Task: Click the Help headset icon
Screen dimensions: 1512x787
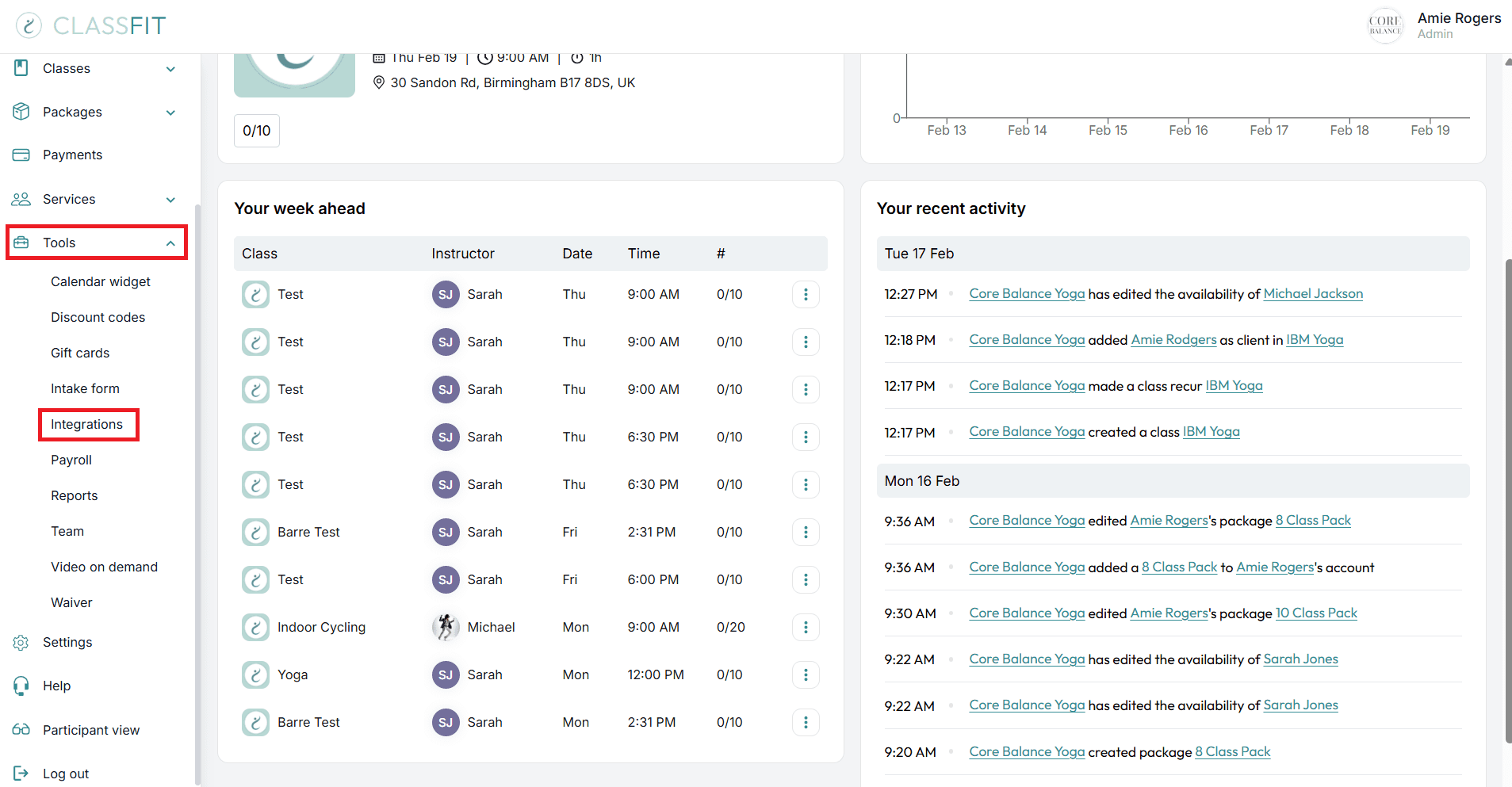Action: pyautogui.click(x=21, y=686)
